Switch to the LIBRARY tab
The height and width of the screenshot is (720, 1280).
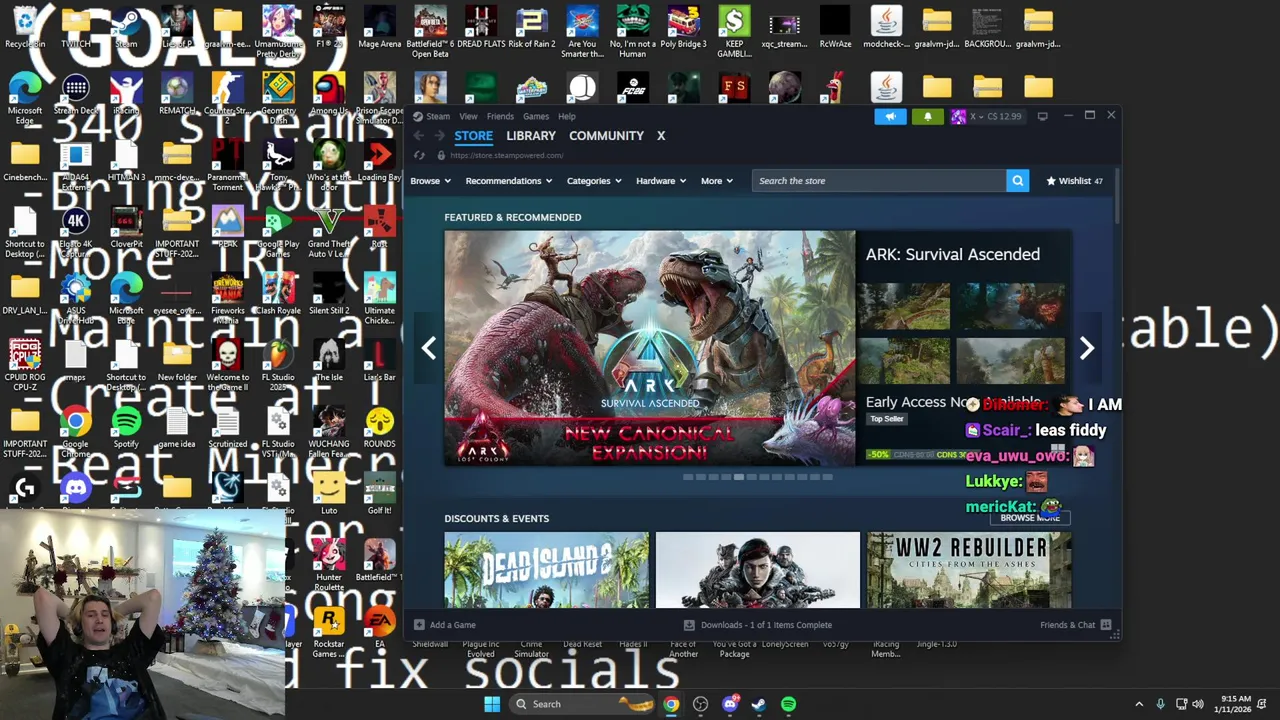click(531, 136)
